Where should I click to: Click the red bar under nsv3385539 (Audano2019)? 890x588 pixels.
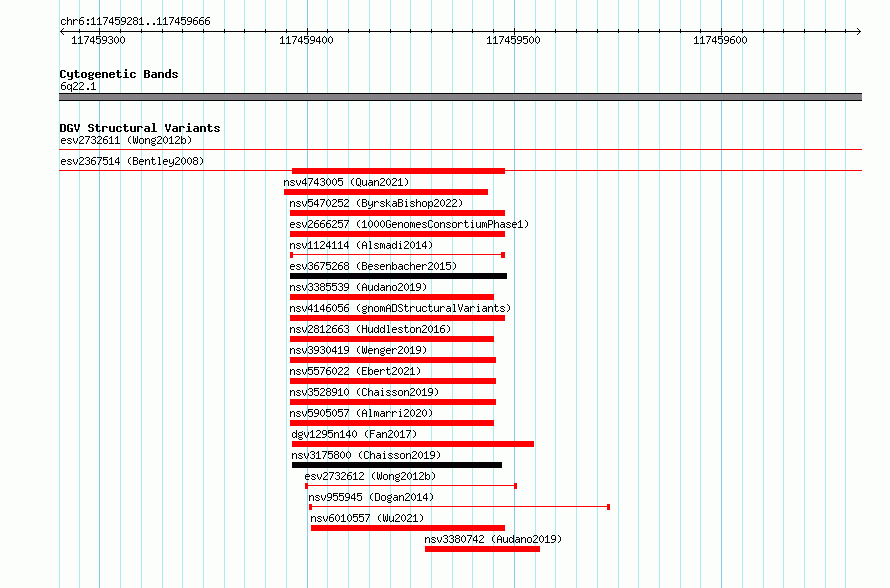pos(392,297)
